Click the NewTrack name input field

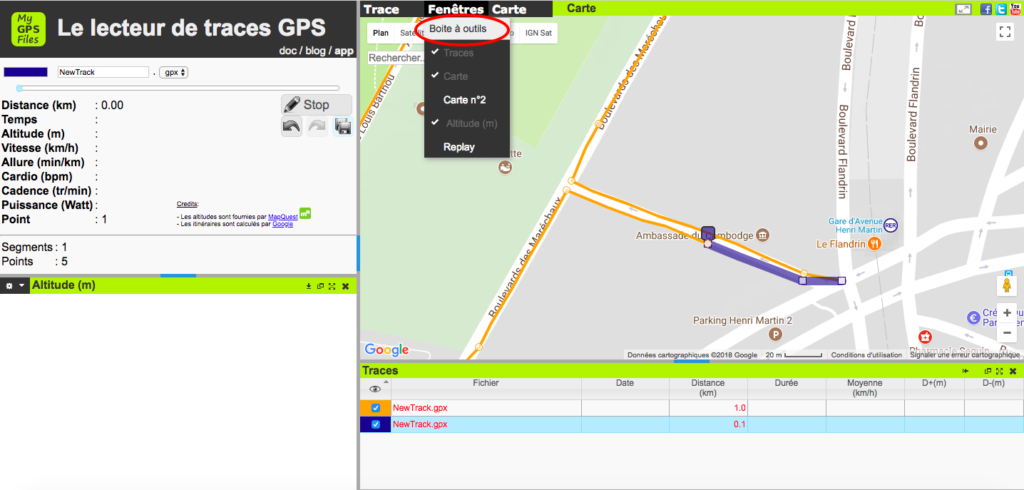[x=103, y=72]
